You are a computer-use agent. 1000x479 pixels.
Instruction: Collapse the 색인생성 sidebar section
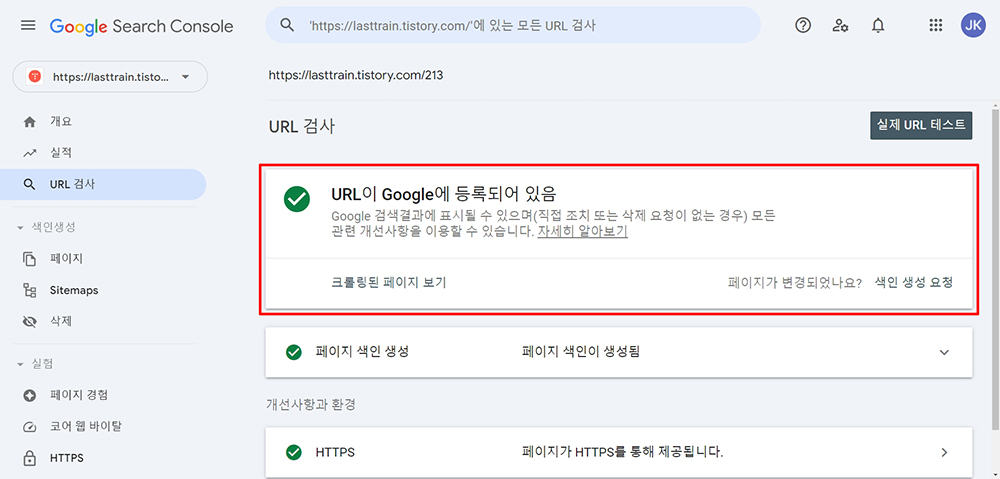click(x=20, y=228)
